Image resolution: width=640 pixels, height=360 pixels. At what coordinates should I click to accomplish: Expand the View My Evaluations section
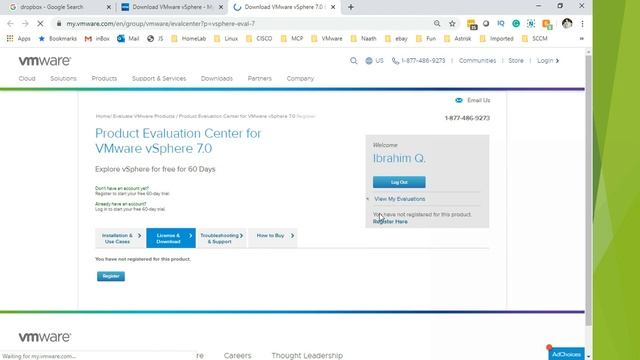pyautogui.click(x=400, y=199)
